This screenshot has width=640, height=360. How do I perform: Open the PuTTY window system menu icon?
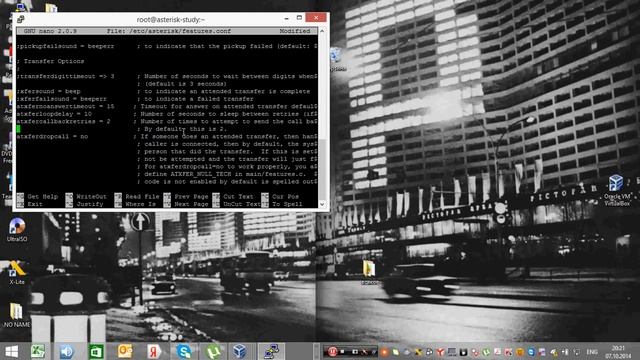(20, 19)
